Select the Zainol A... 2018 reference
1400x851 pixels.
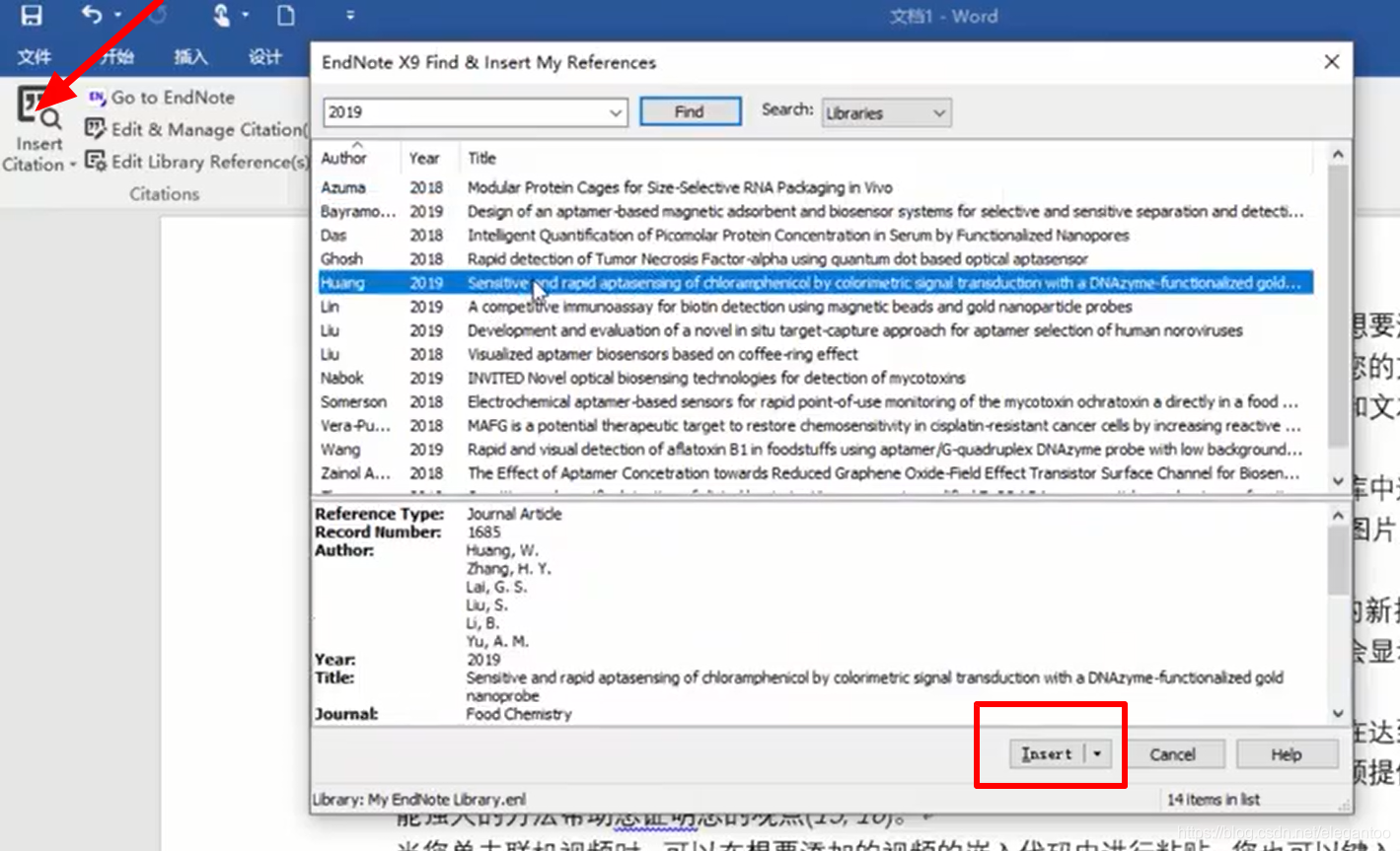[x=815, y=473]
